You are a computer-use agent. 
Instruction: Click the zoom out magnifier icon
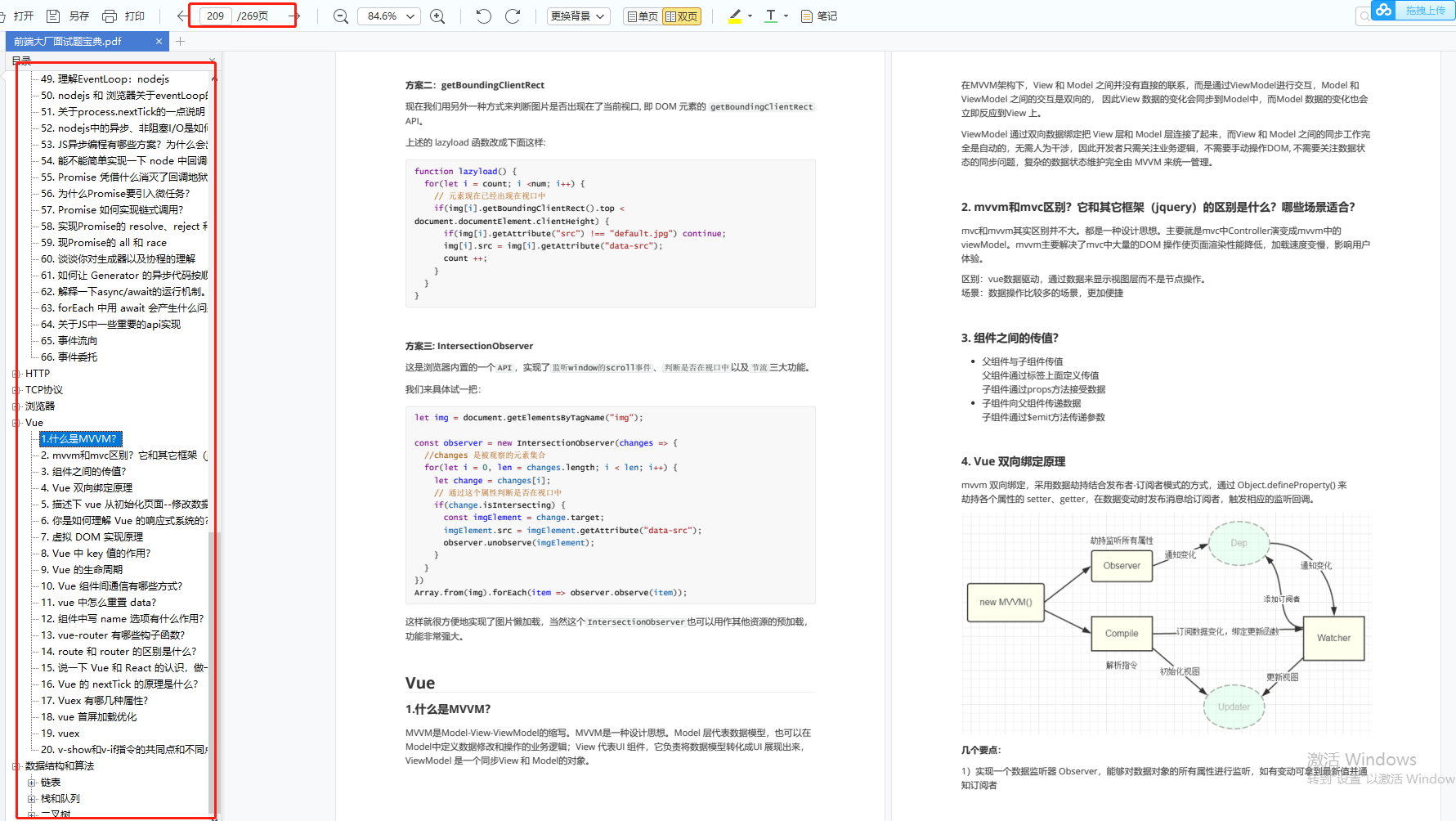(341, 16)
